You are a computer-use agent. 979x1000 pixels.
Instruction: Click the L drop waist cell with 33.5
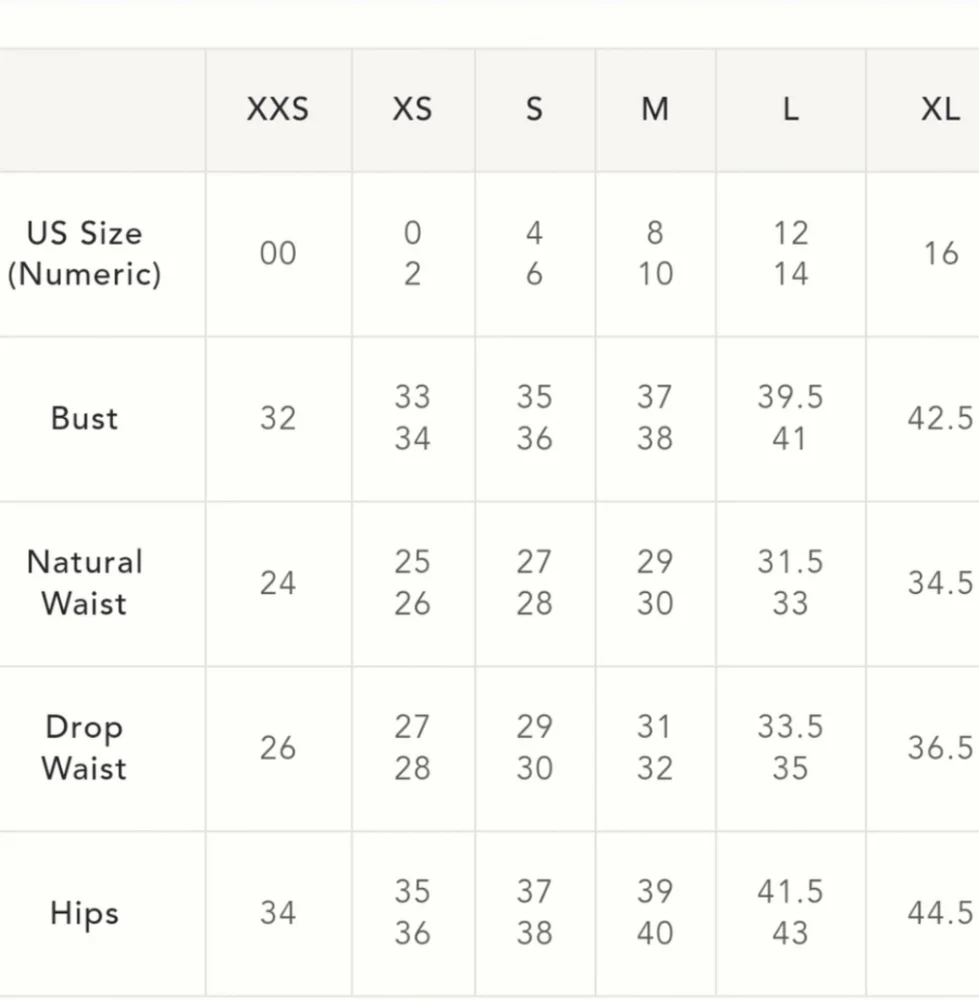point(791,726)
